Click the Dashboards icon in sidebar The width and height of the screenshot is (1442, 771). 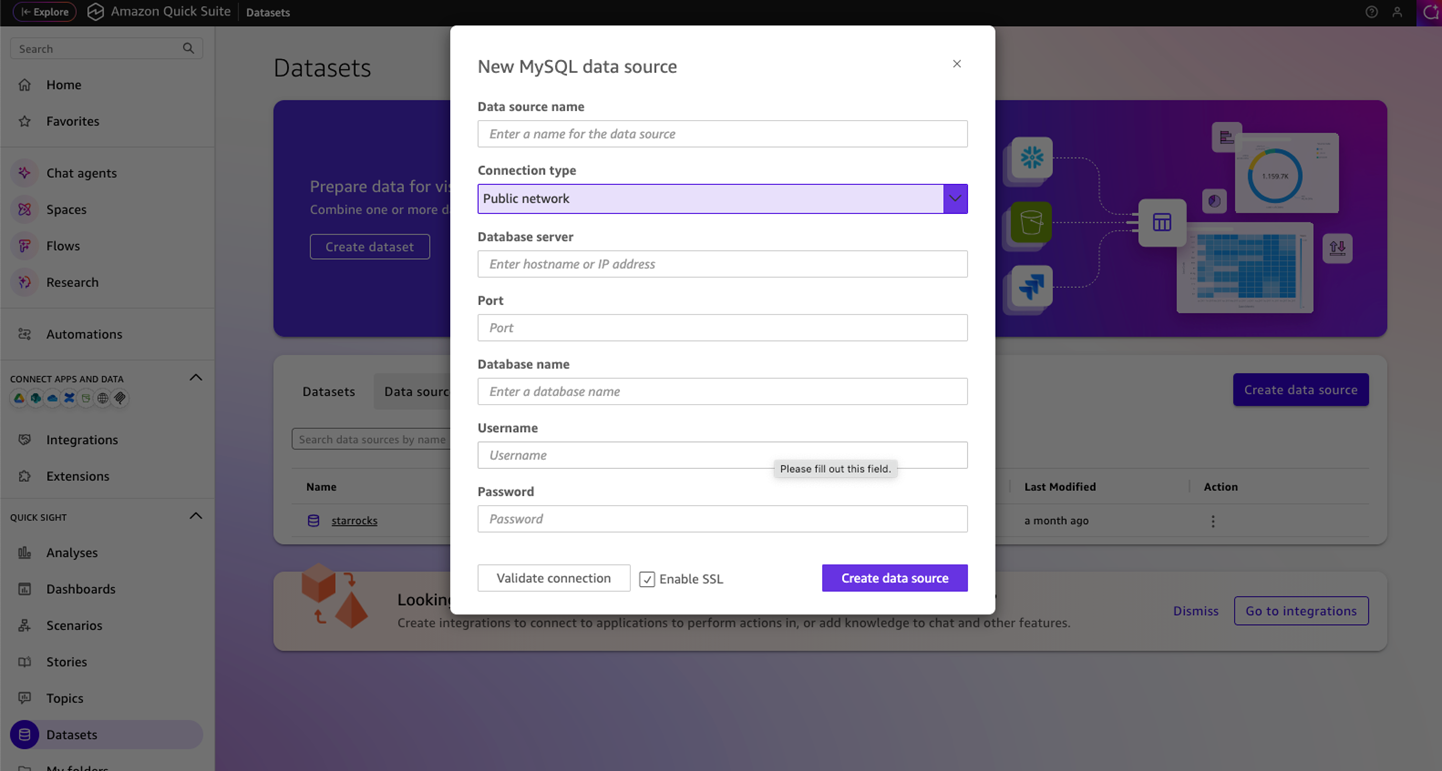[x=25, y=589]
